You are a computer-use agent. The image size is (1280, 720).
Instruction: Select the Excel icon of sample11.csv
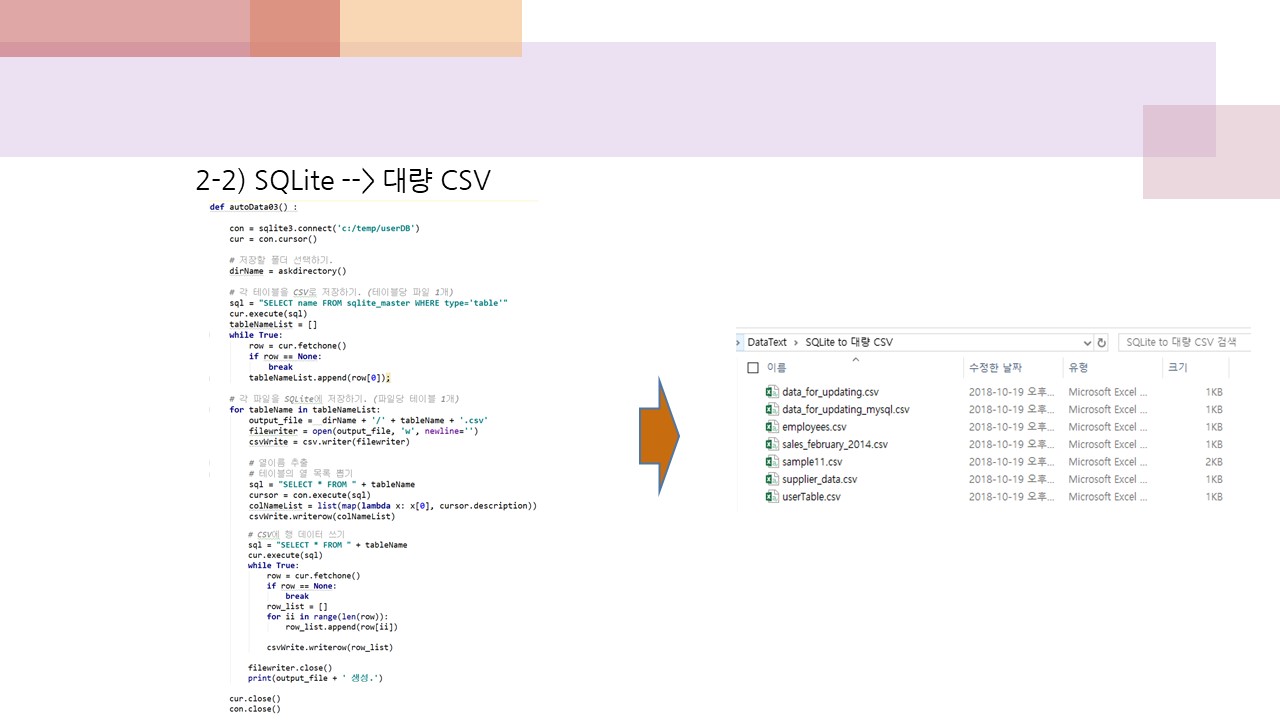tap(770, 461)
